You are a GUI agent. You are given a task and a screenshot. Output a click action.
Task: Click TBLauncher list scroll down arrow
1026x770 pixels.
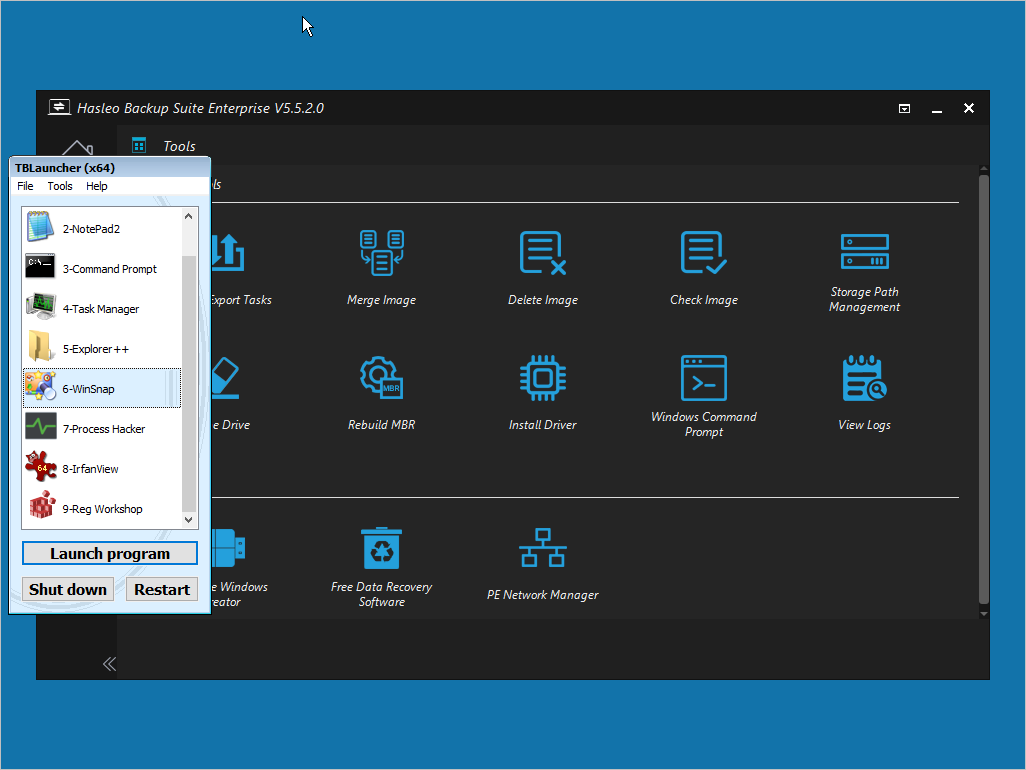pos(188,520)
